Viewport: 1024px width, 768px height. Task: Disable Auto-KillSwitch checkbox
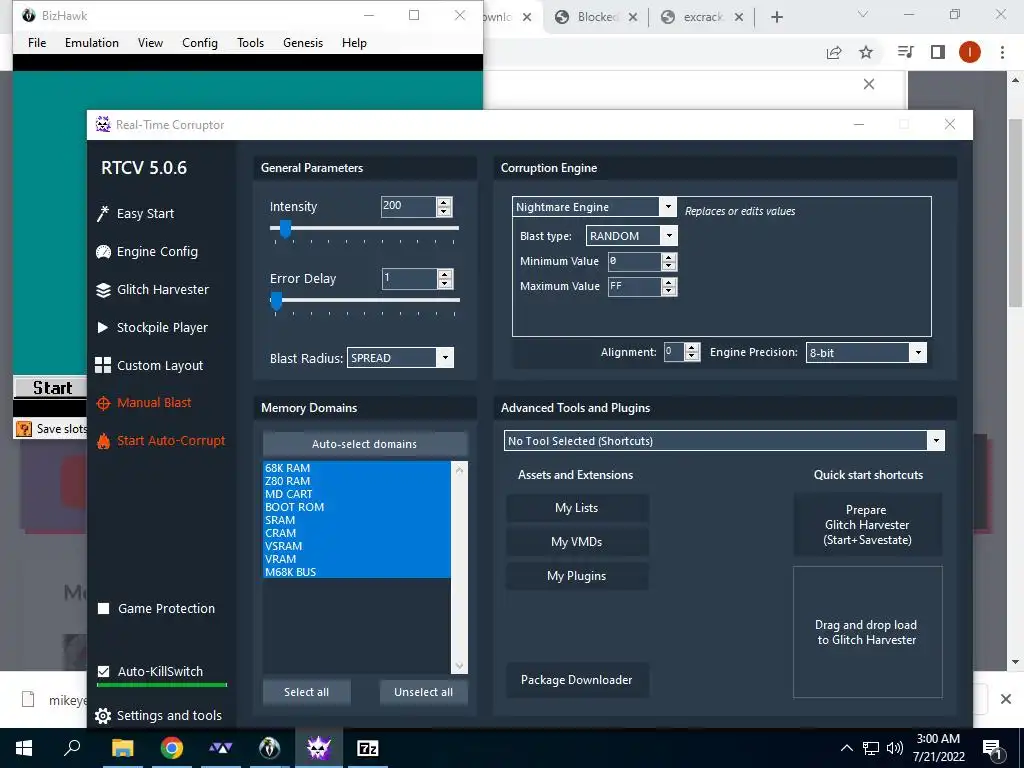(103, 671)
